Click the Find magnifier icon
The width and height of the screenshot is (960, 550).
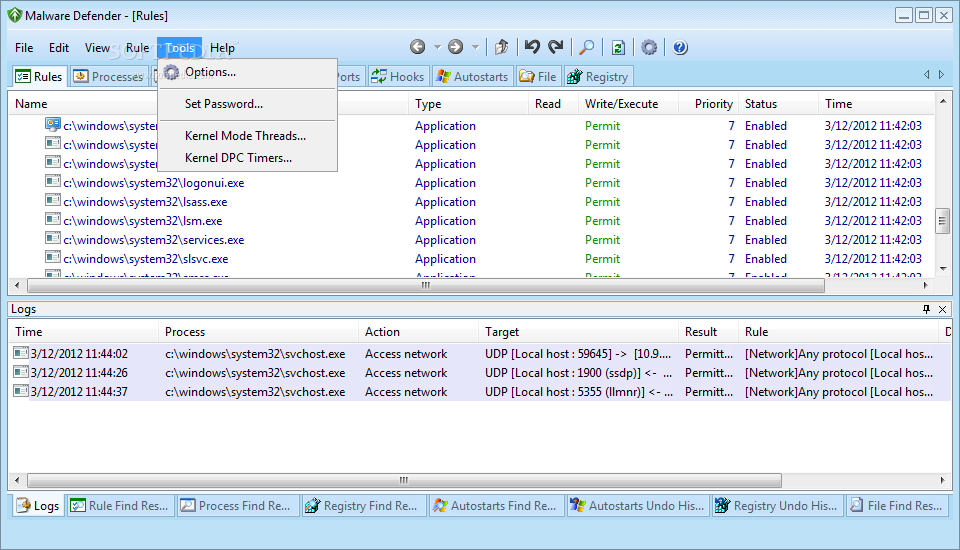[x=587, y=47]
